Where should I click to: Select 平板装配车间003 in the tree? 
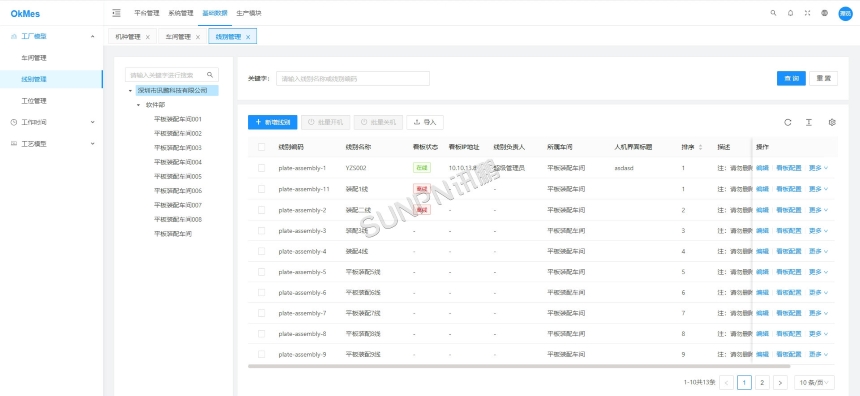[178, 148]
